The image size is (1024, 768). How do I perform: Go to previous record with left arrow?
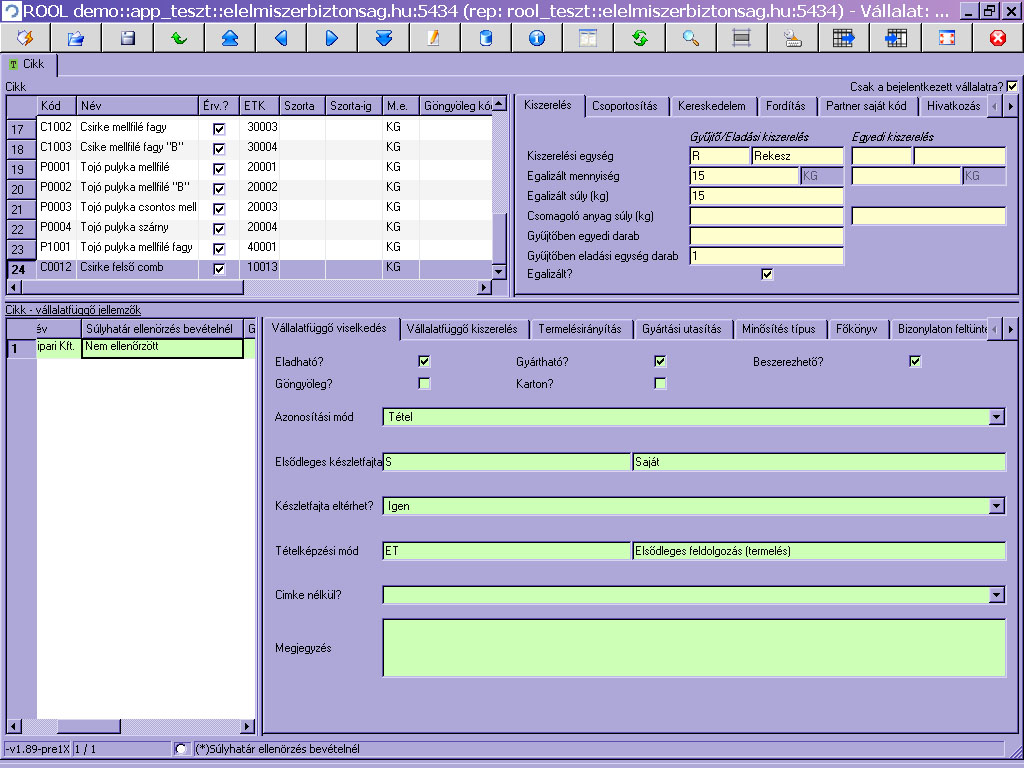point(281,38)
